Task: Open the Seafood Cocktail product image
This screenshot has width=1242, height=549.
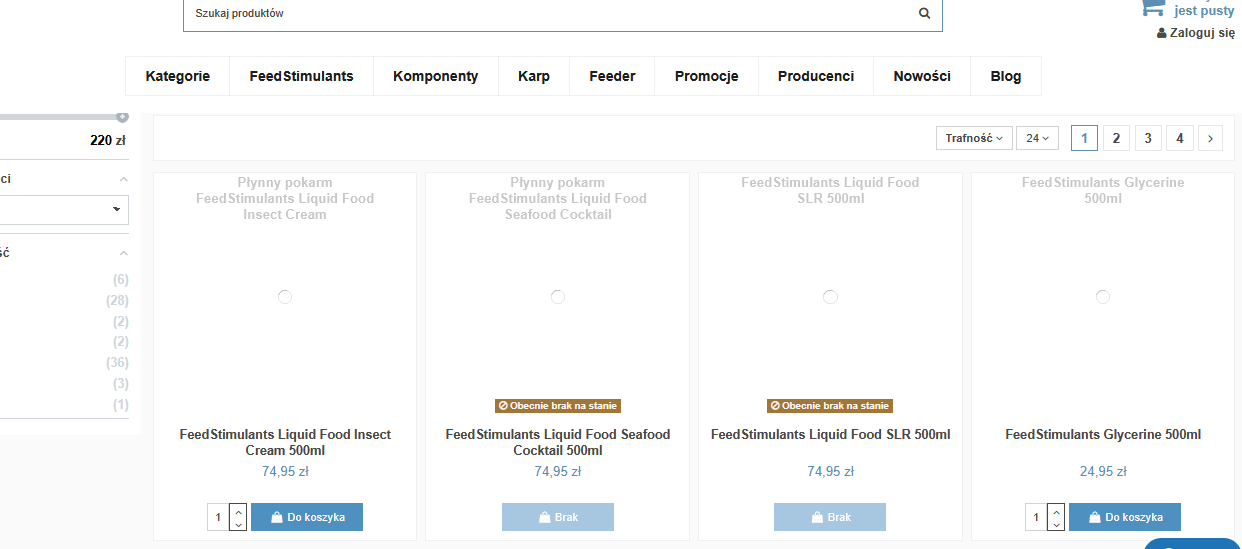Action: pyautogui.click(x=557, y=297)
